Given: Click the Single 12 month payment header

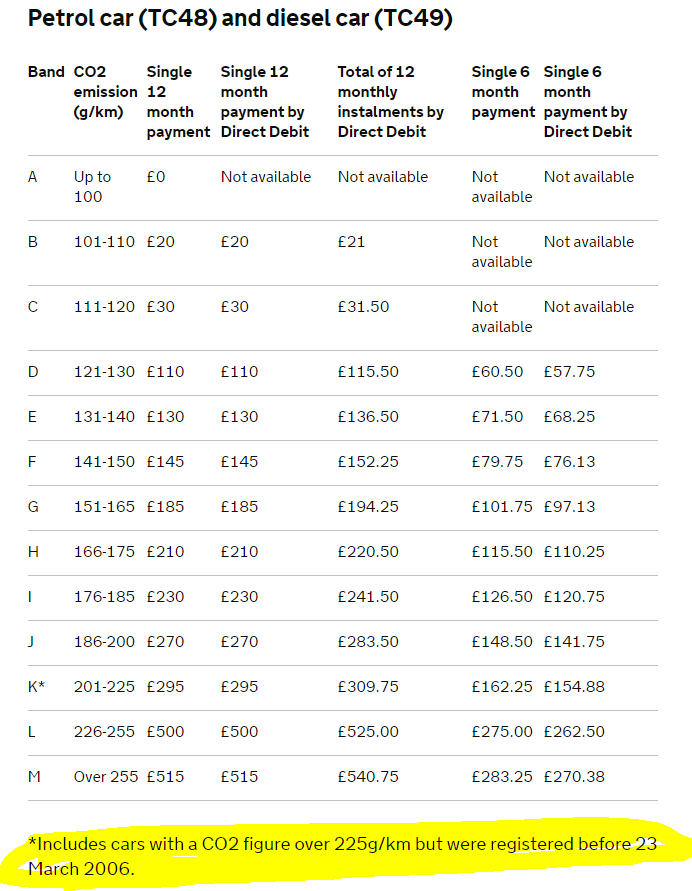Looking at the screenshot, I should pyautogui.click(x=178, y=102).
